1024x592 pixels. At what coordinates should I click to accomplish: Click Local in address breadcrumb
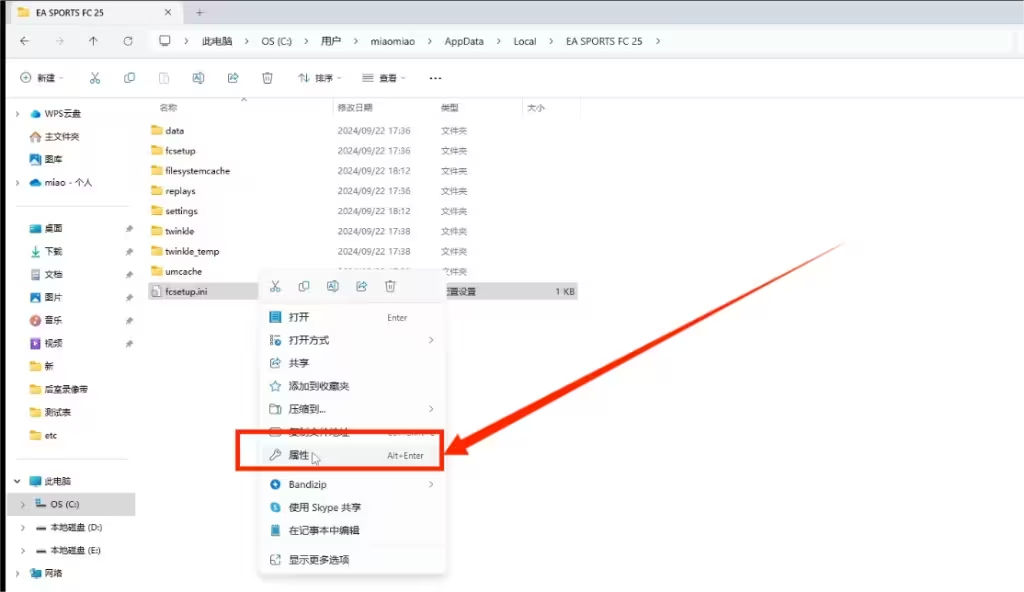pos(524,41)
